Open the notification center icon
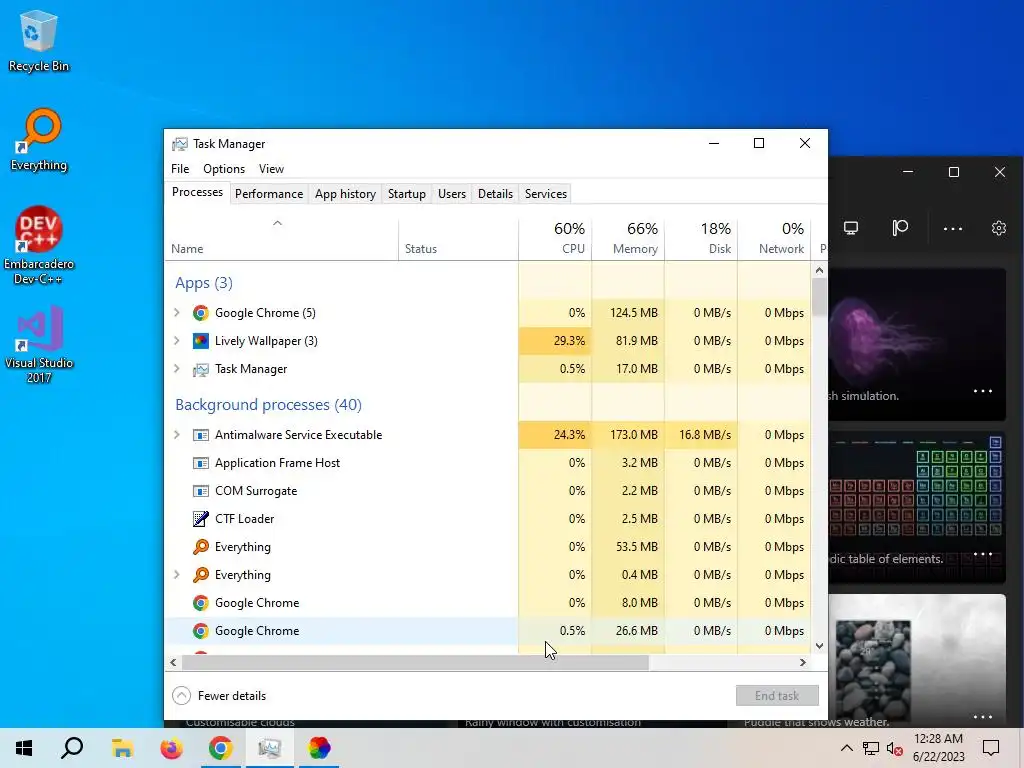1024x768 pixels. tap(991, 748)
